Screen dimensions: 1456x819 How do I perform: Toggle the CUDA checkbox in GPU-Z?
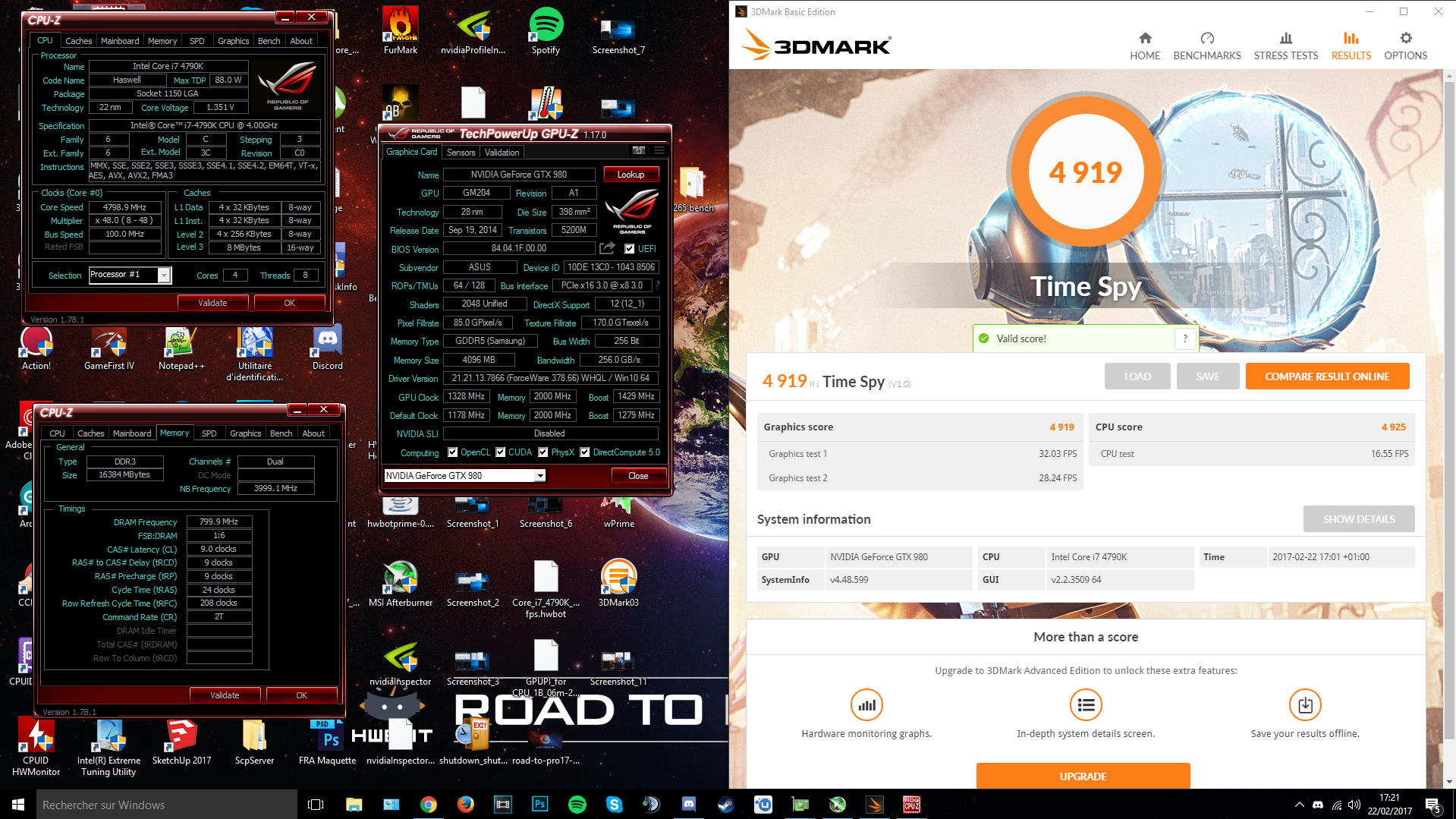(500, 452)
